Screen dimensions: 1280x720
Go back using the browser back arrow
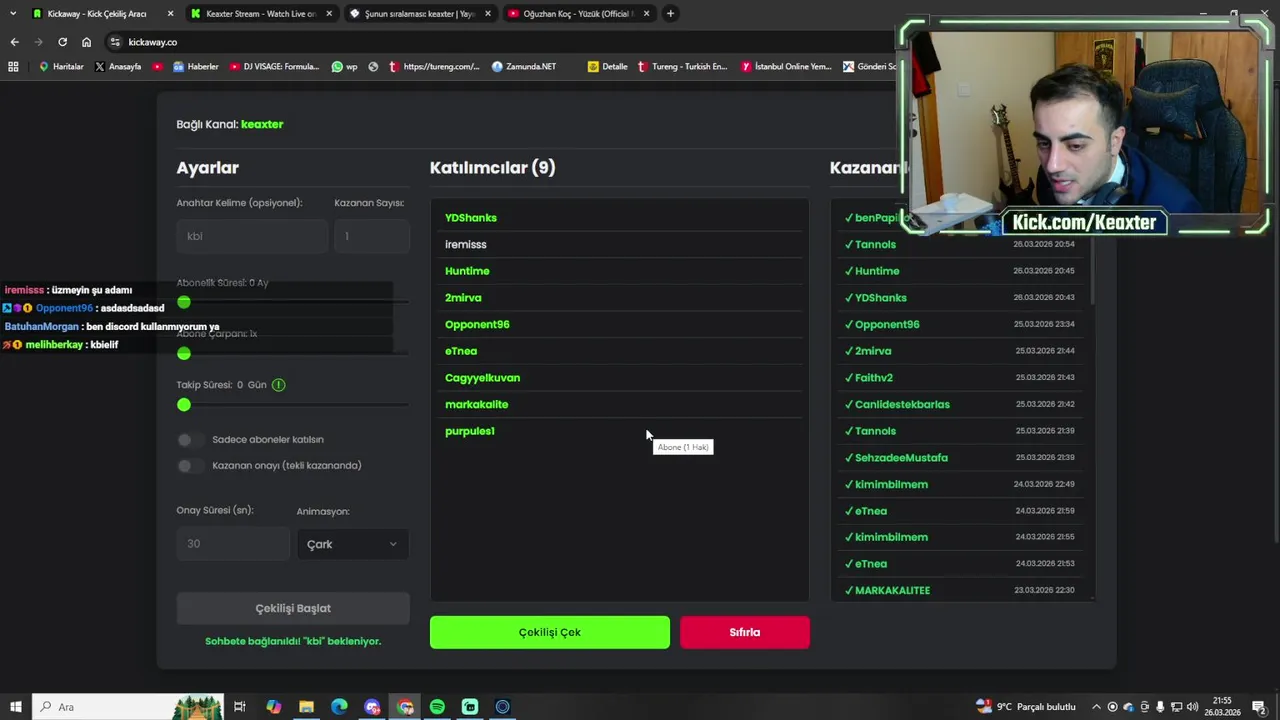pyautogui.click(x=14, y=42)
